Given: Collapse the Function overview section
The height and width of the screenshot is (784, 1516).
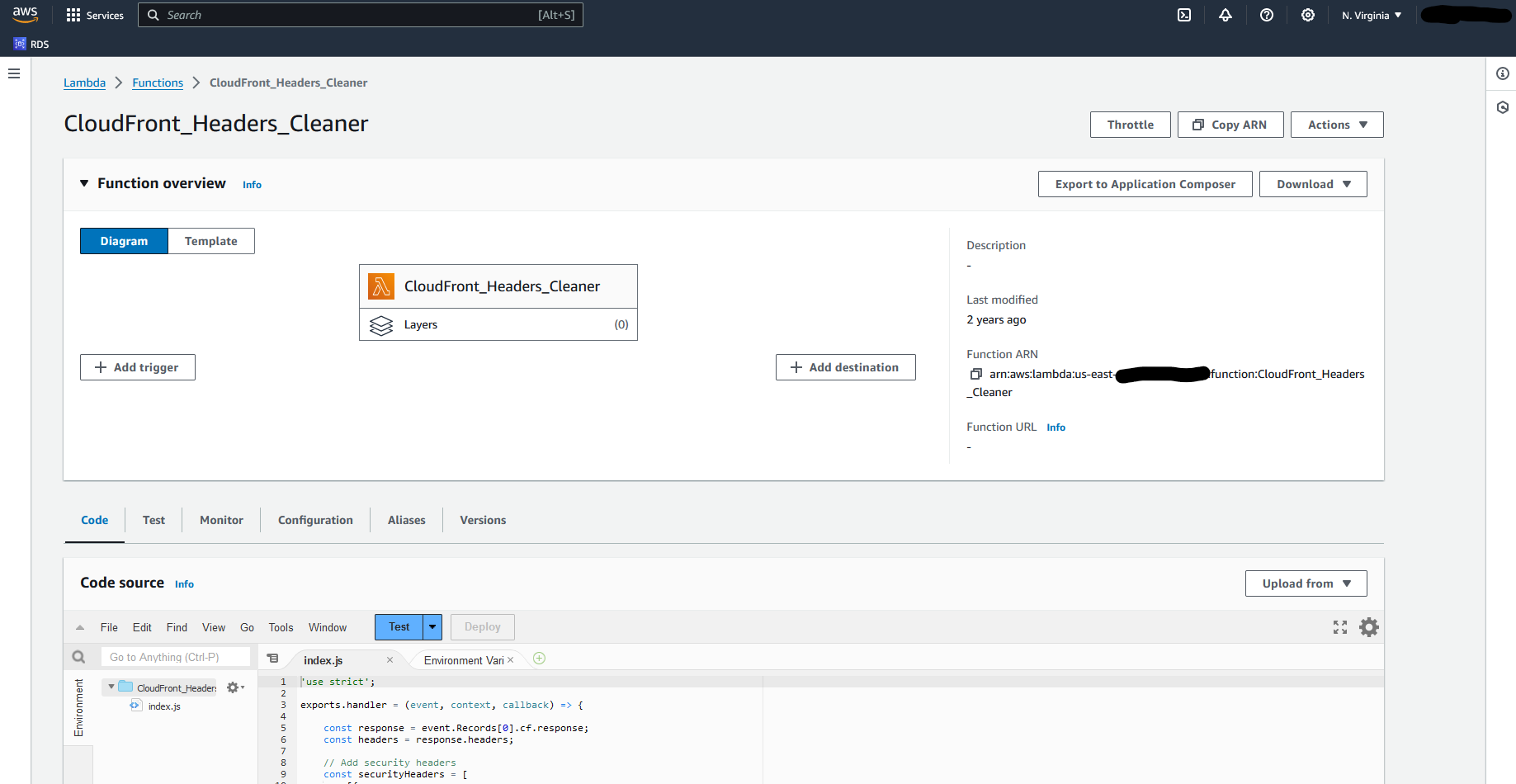Looking at the screenshot, I should coord(84,183).
